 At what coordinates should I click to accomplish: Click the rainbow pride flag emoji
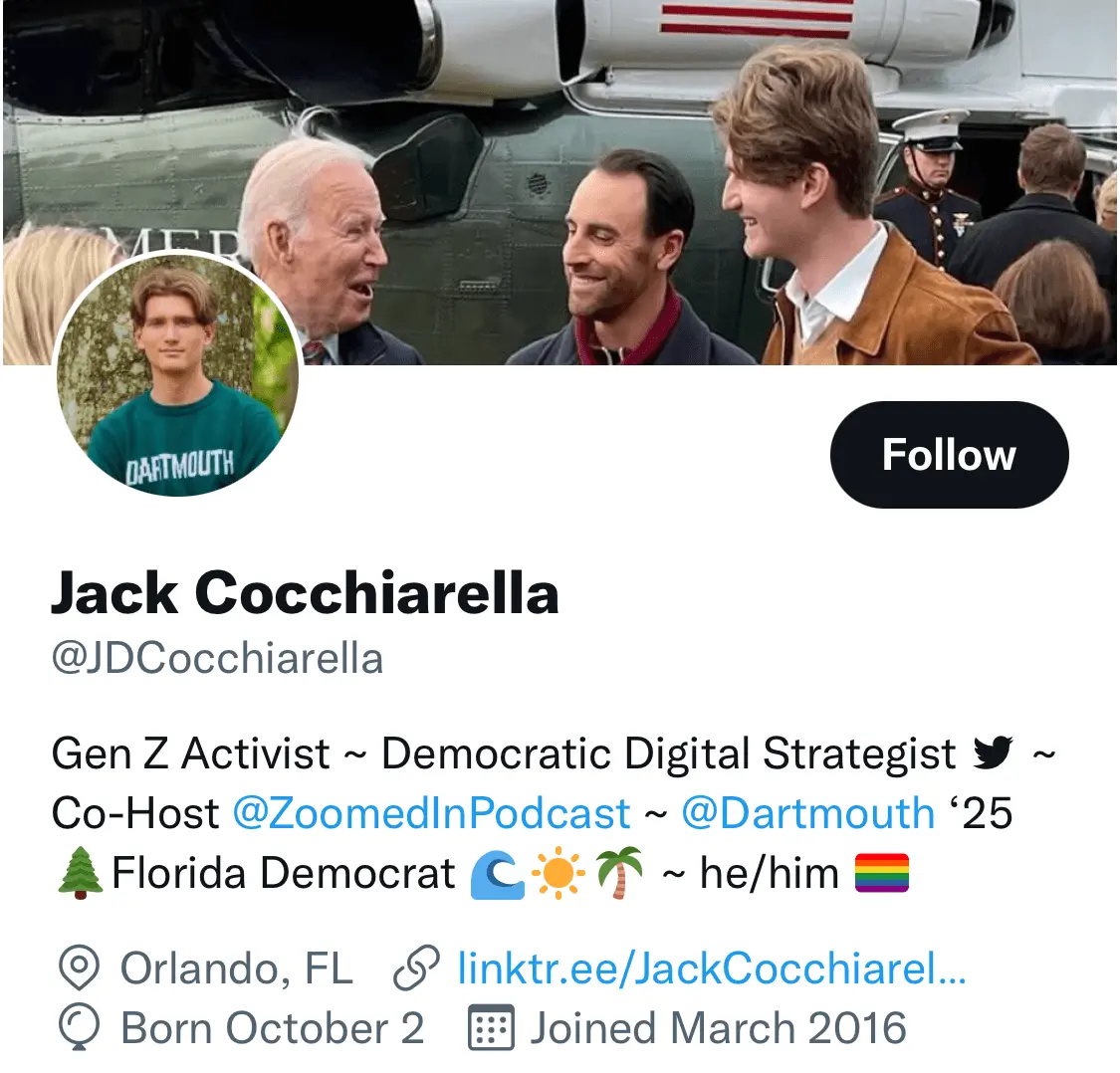click(x=882, y=874)
